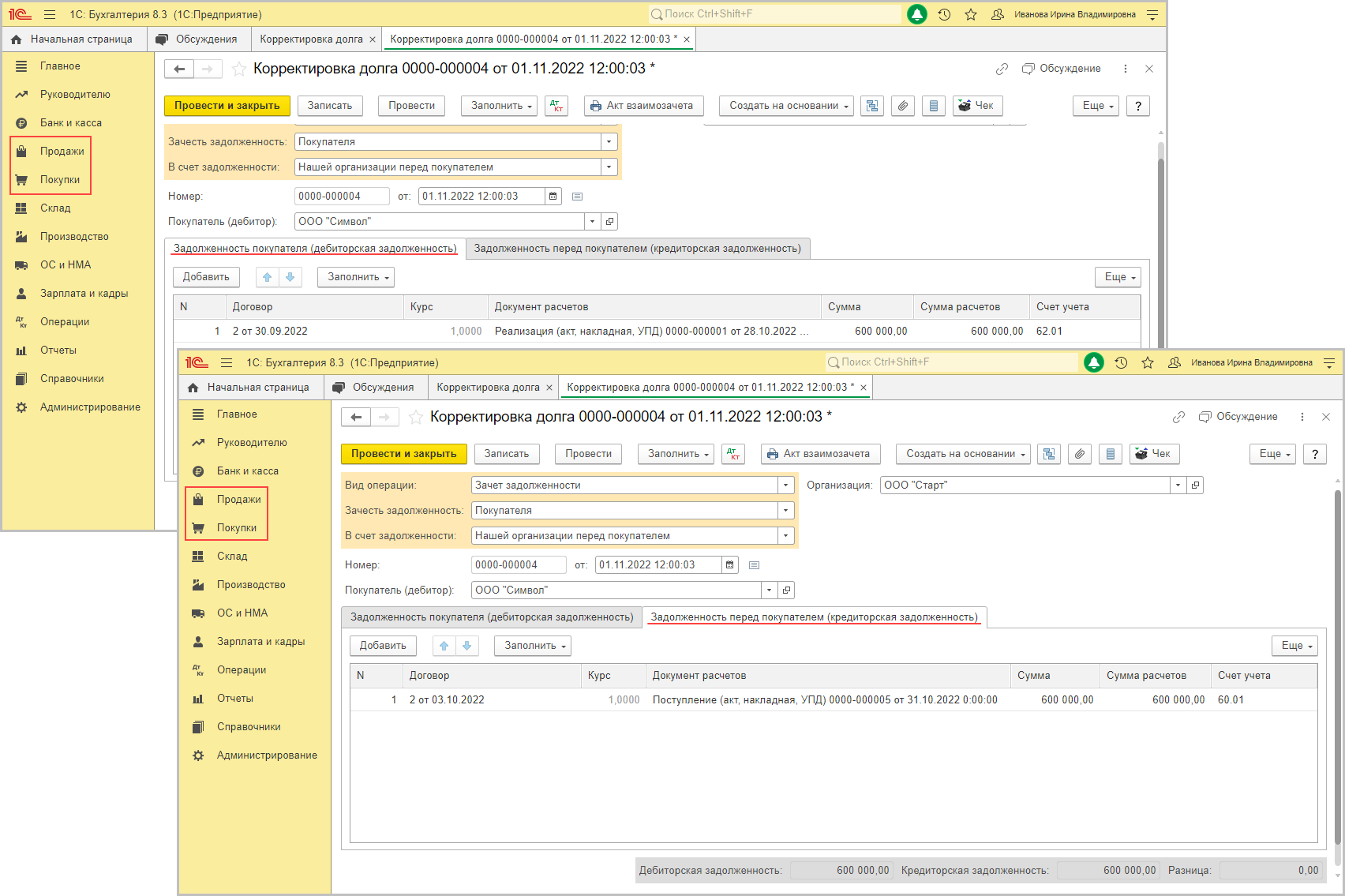Open main hamburger menu in front window
This screenshot has height=896, width=1345.
227,362
